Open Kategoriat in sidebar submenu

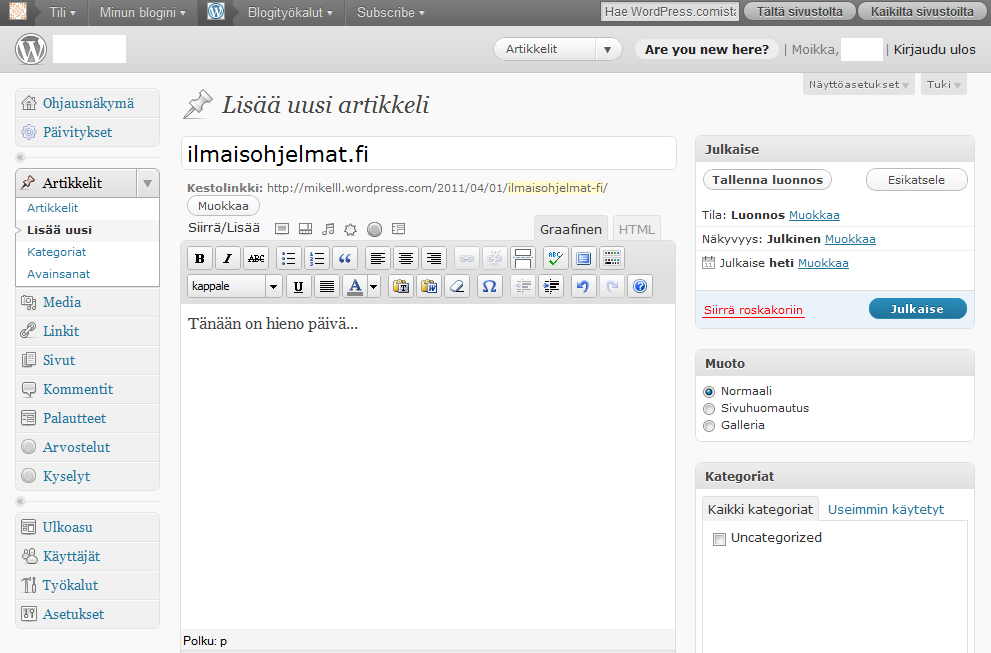pyautogui.click(x=56, y=252)
